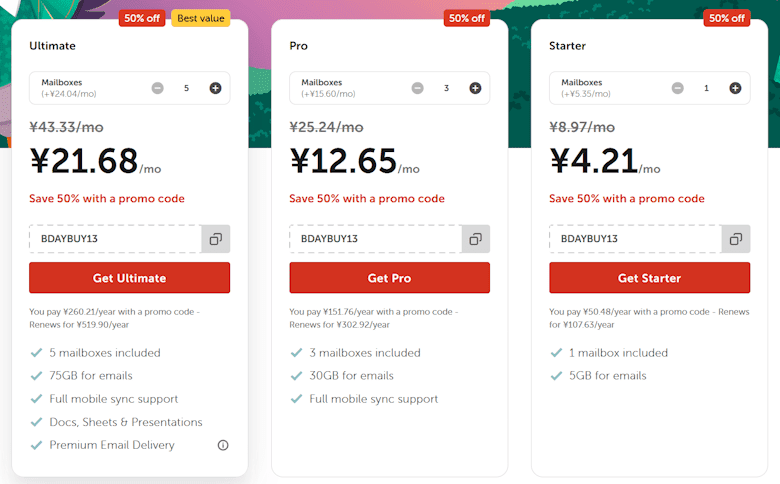Click the Starter plan 50% off badge
The image size is (780, 484).
tap(727, 18)
